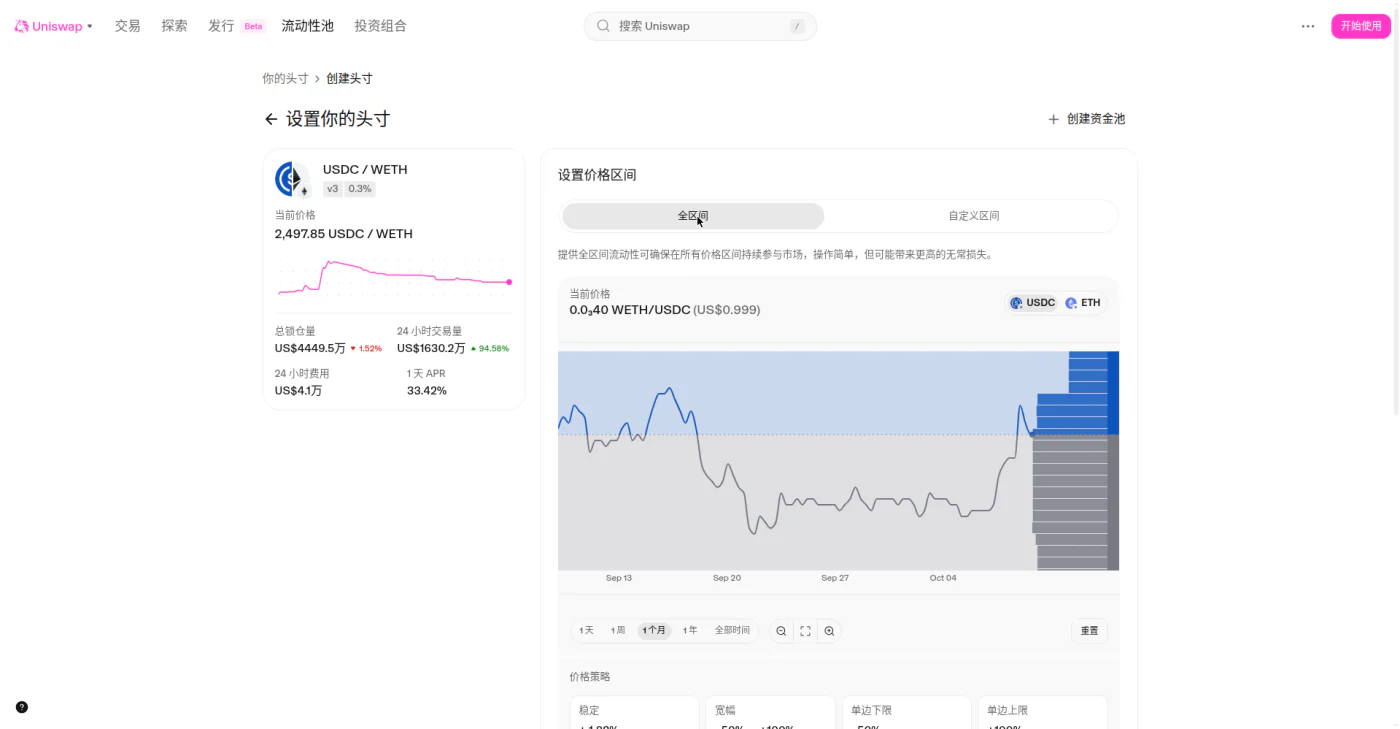Select the 全区间 full range option
Image resolution: width=1400 pixels, height=729 pixels.
pyautogui.click(x=693, y=216)
